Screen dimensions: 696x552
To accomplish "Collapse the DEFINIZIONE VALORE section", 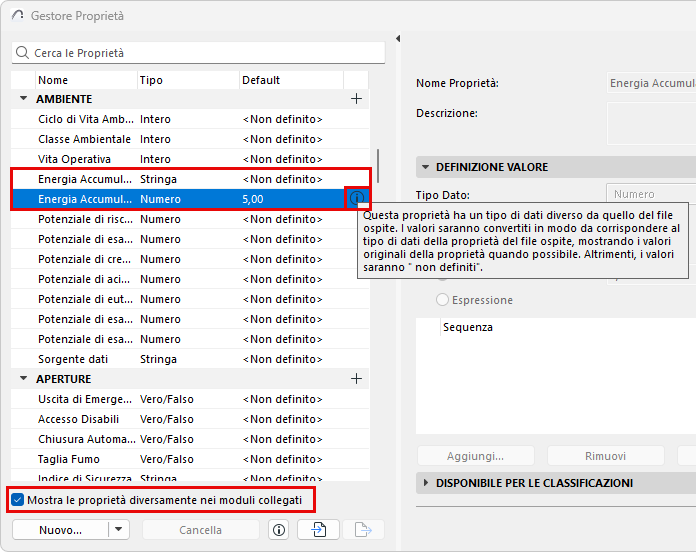I will coord(426,167).
